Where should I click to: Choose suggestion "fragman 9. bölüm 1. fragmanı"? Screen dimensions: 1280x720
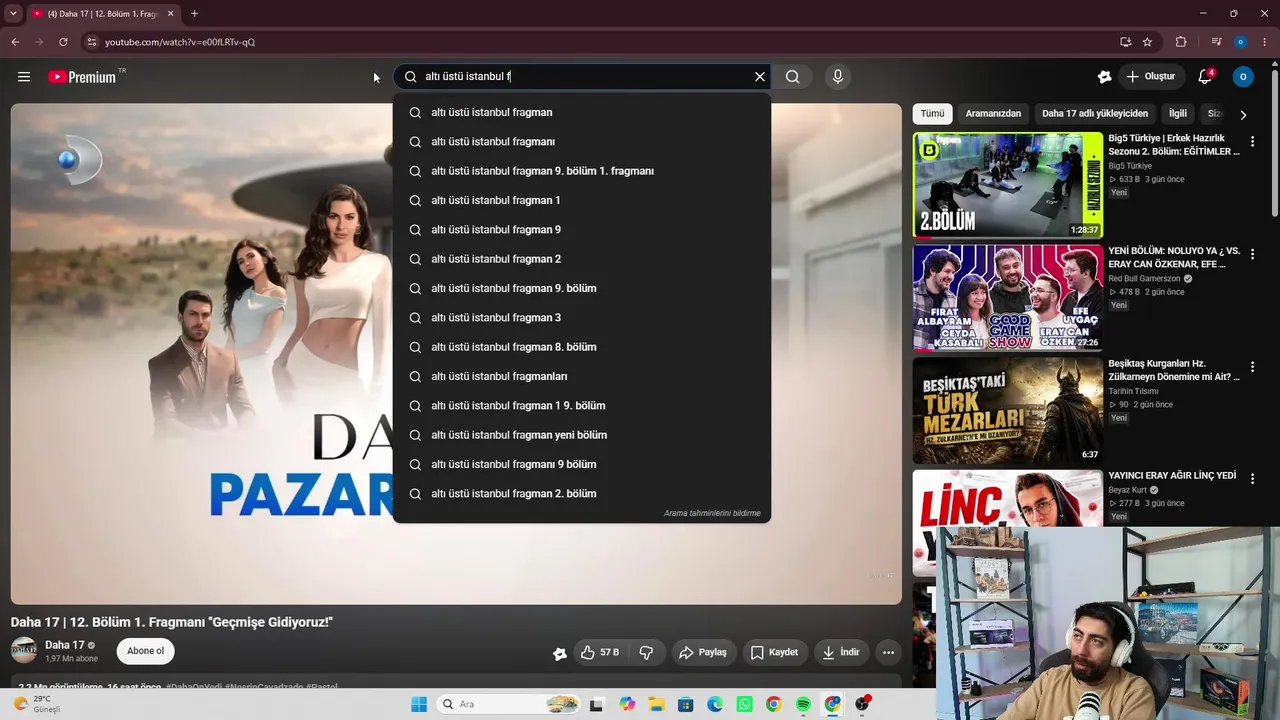tap(582, 171)
